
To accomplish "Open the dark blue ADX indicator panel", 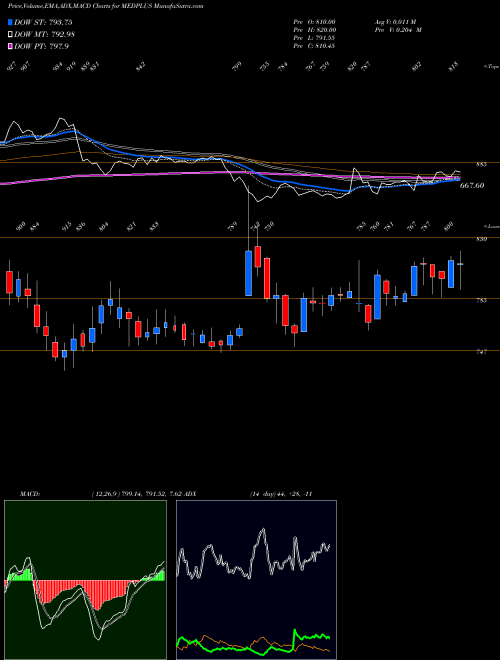I will pyautogui.click(x=256, y=580).
